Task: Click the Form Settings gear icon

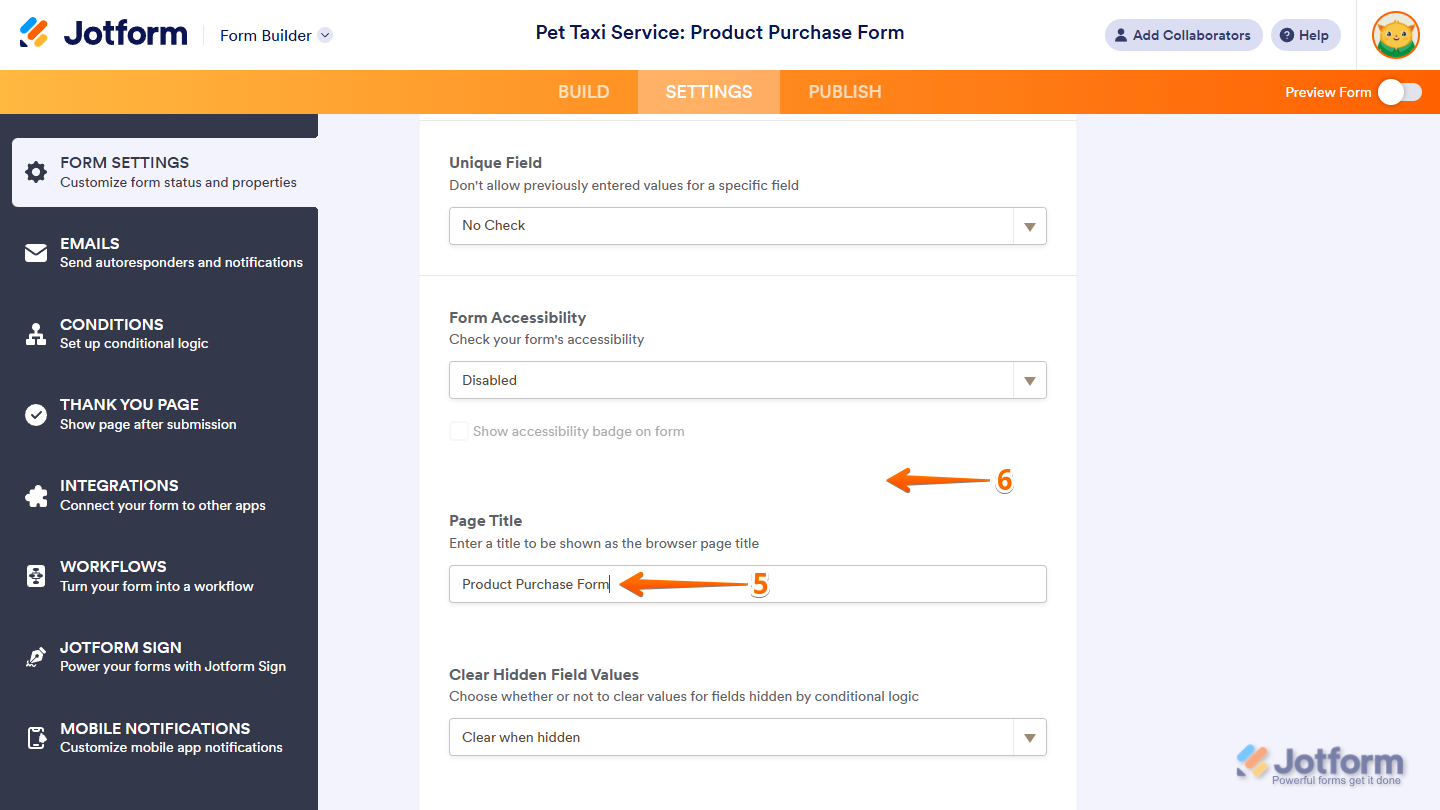Action: pos(36,172)
